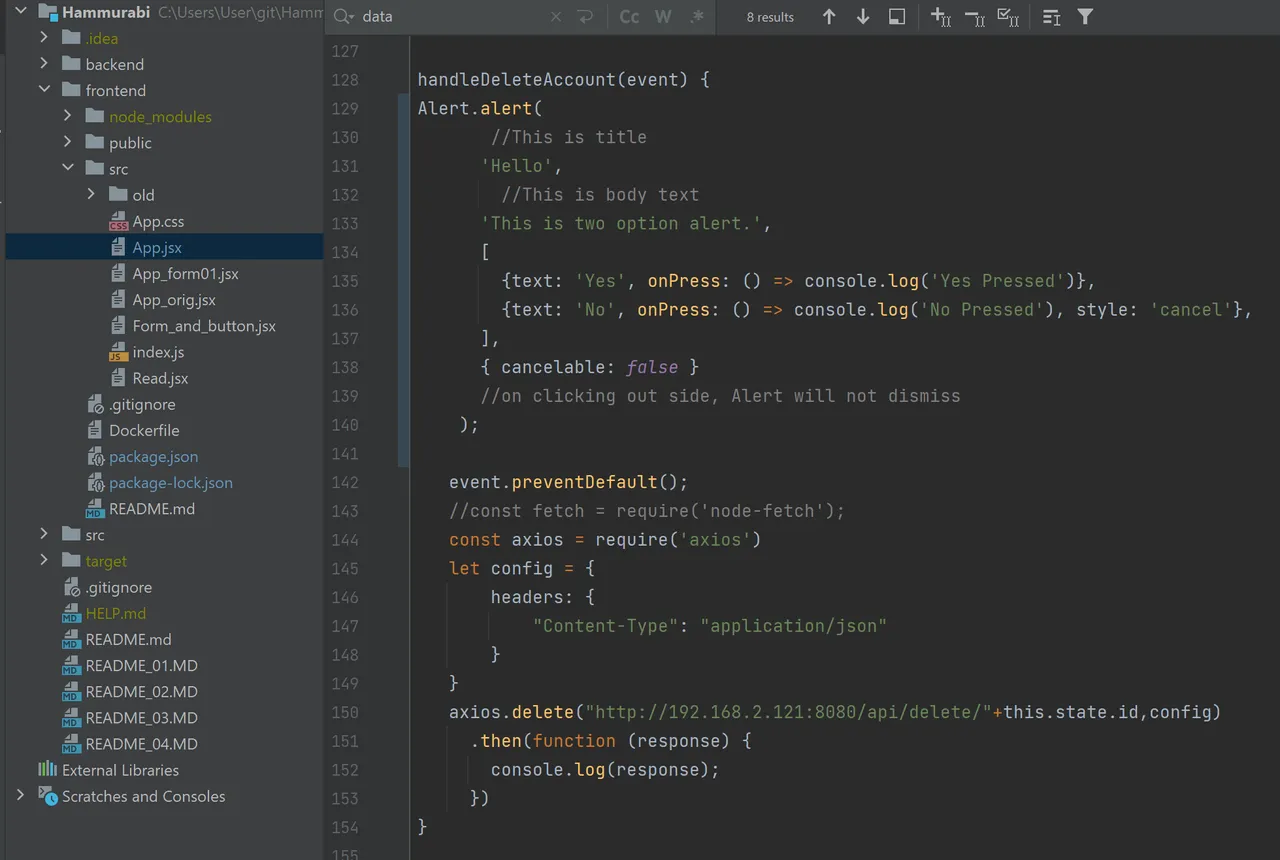The image size is (1280, 860).
Task: Toggle Match Case (Cc) search option
Action: 629,17
